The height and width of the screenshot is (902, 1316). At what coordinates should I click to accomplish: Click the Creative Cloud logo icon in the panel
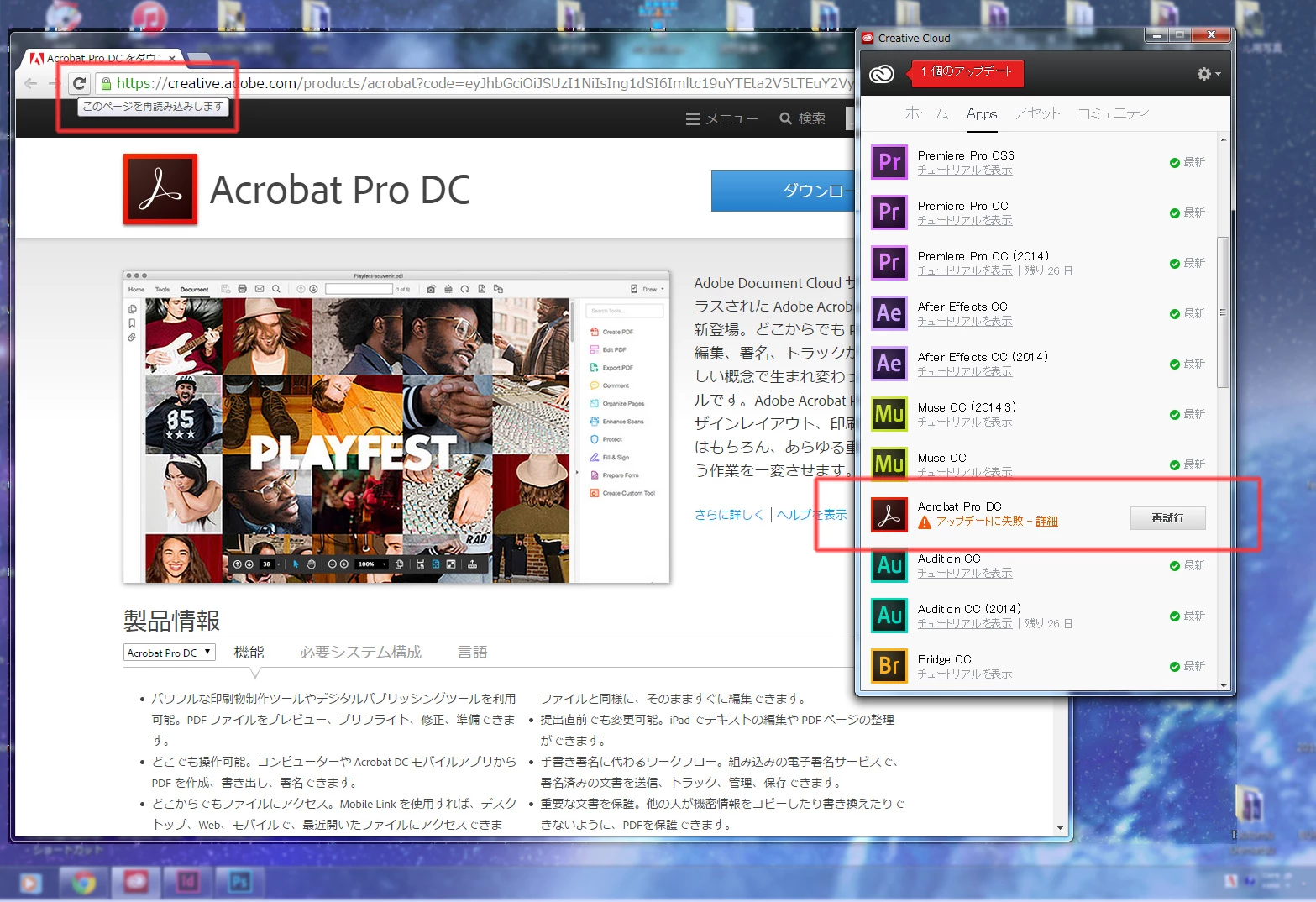(882, 74)
